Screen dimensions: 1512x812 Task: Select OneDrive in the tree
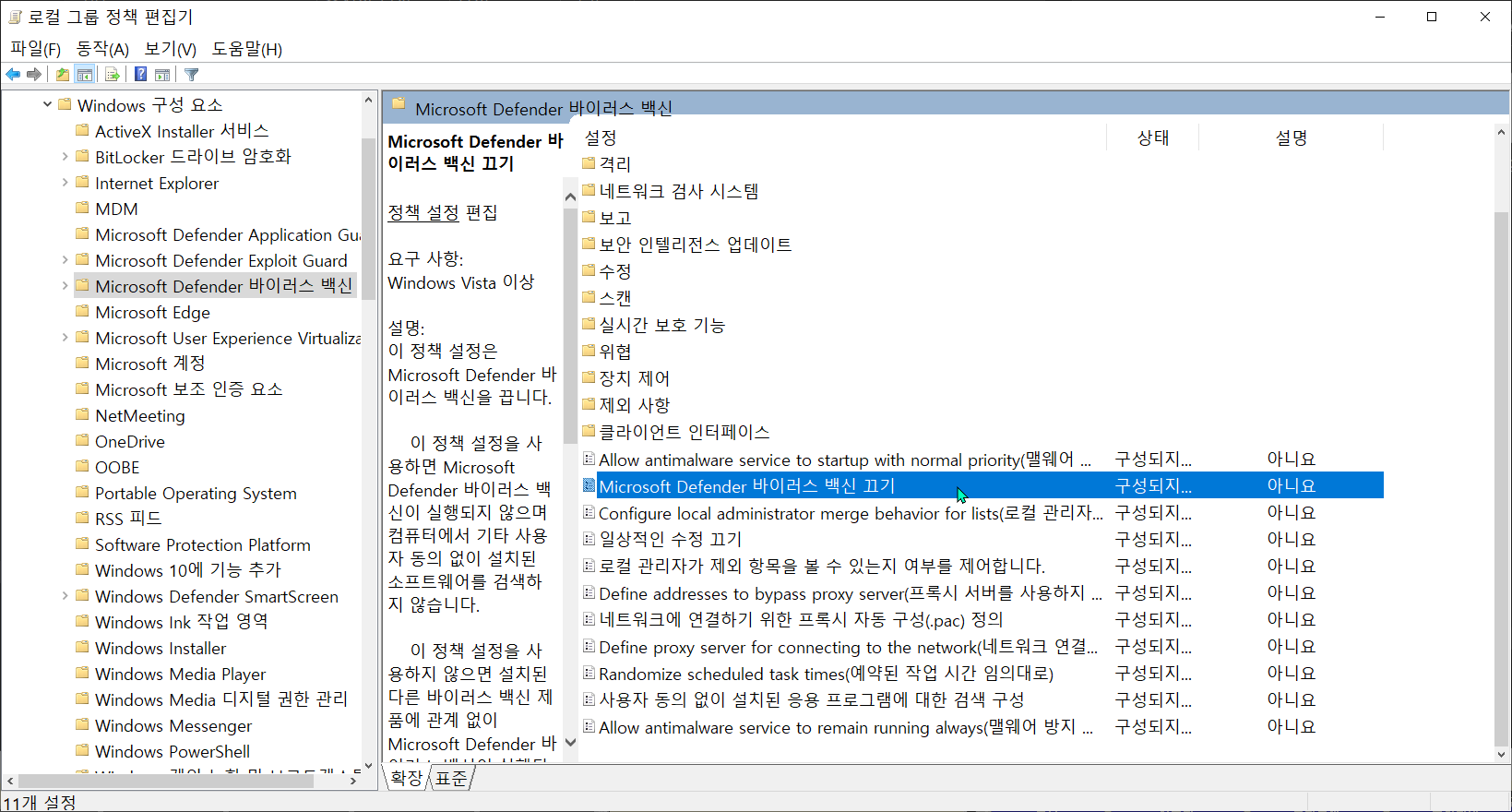pyautogui.click(x=130, y=441)
